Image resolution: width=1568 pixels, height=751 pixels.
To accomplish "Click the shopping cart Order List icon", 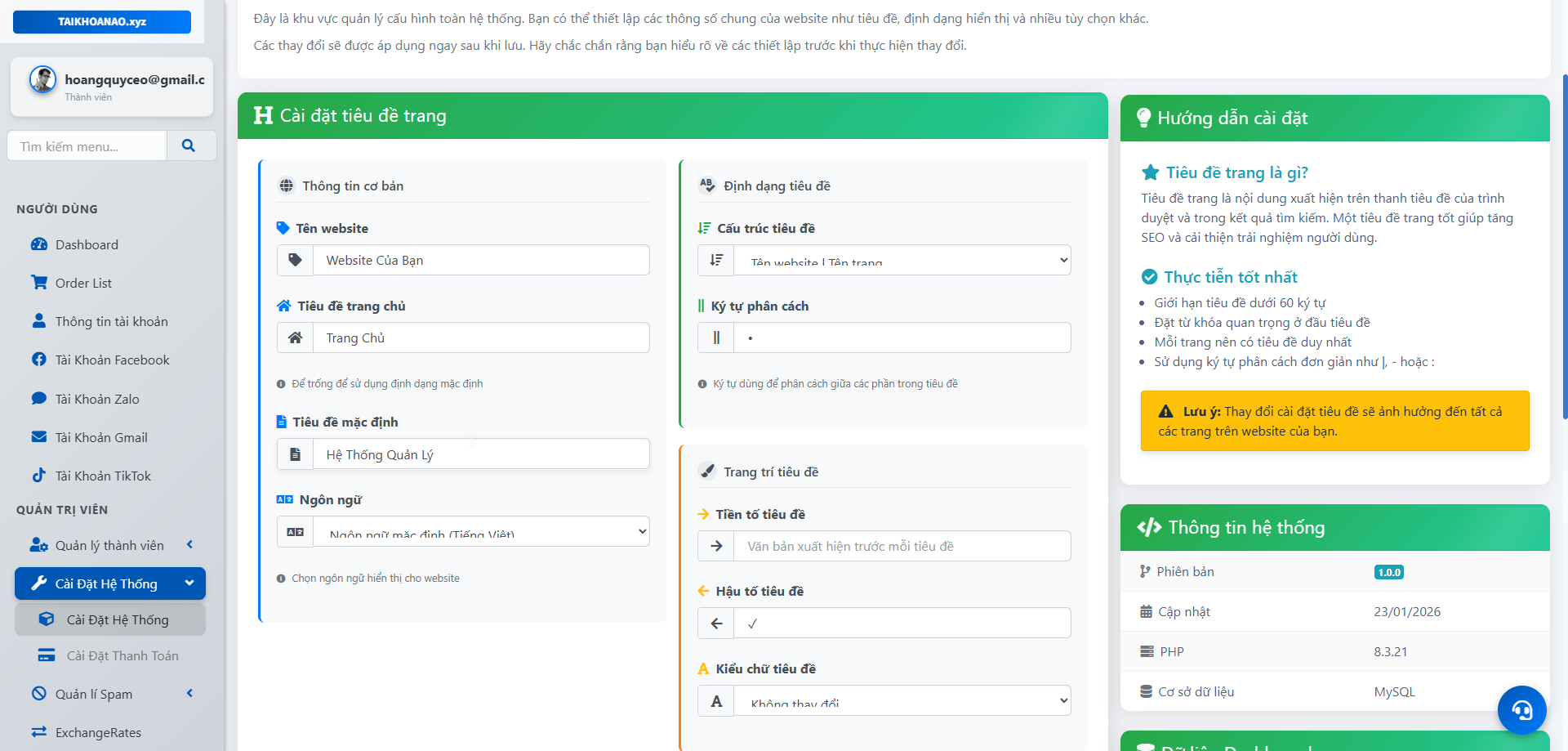I will (x=38, y=283).
